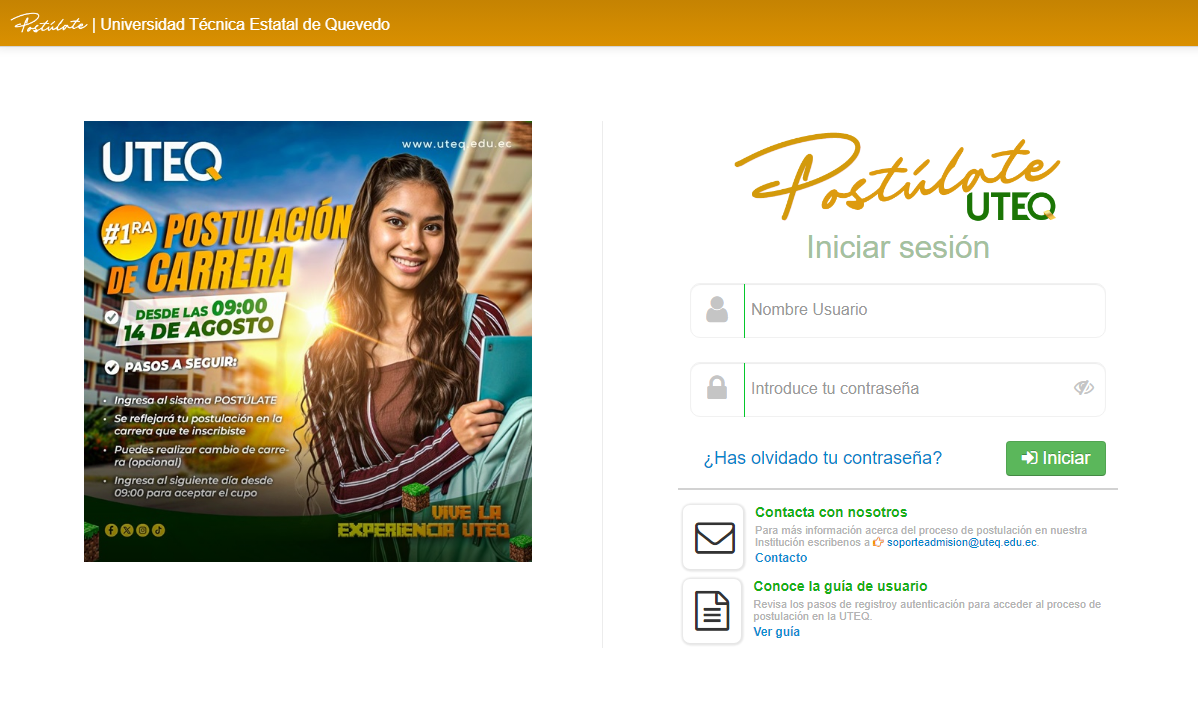Click the user silhouette icon beside Nombre Usuario
1198x702 pixels.
(717, 309)
